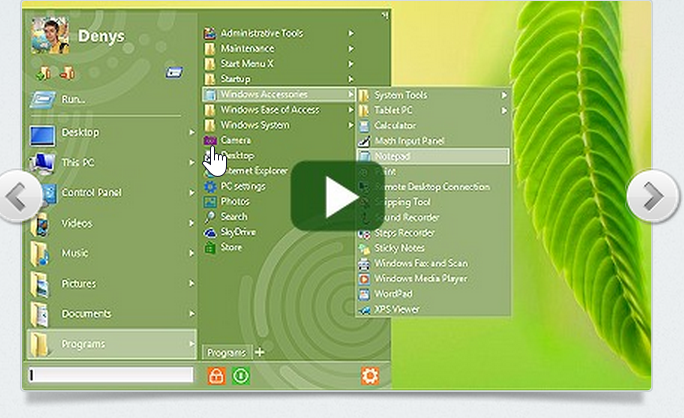Image resolution: width=684 pixels, height=418 pixels.
Task: Click the Steps Recorder icon
Action: [364, 233]
